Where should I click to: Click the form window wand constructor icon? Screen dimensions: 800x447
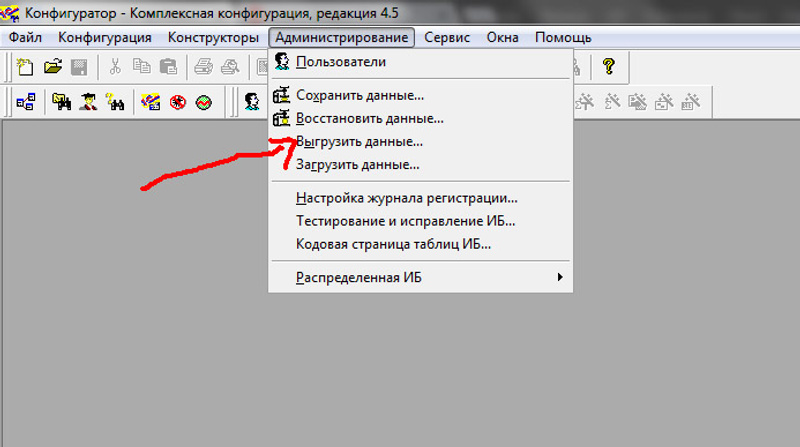[664, 102]
